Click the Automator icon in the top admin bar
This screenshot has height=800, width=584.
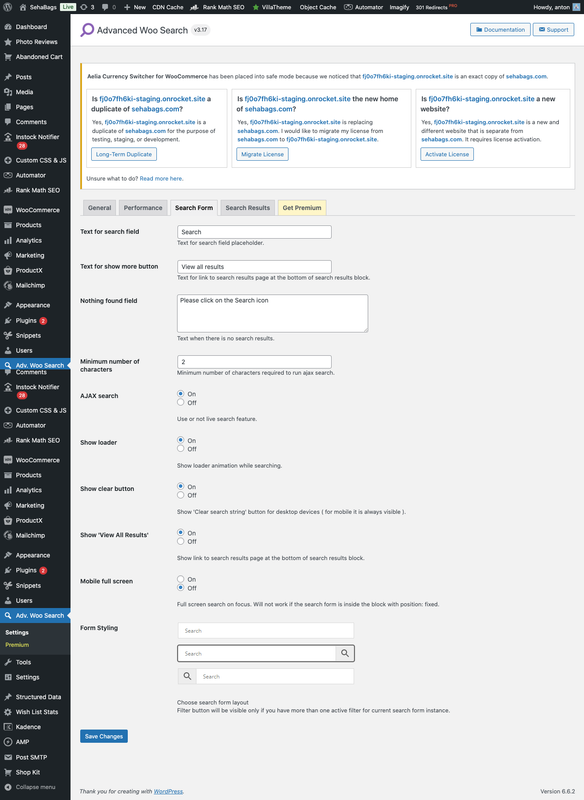[348, 7]
